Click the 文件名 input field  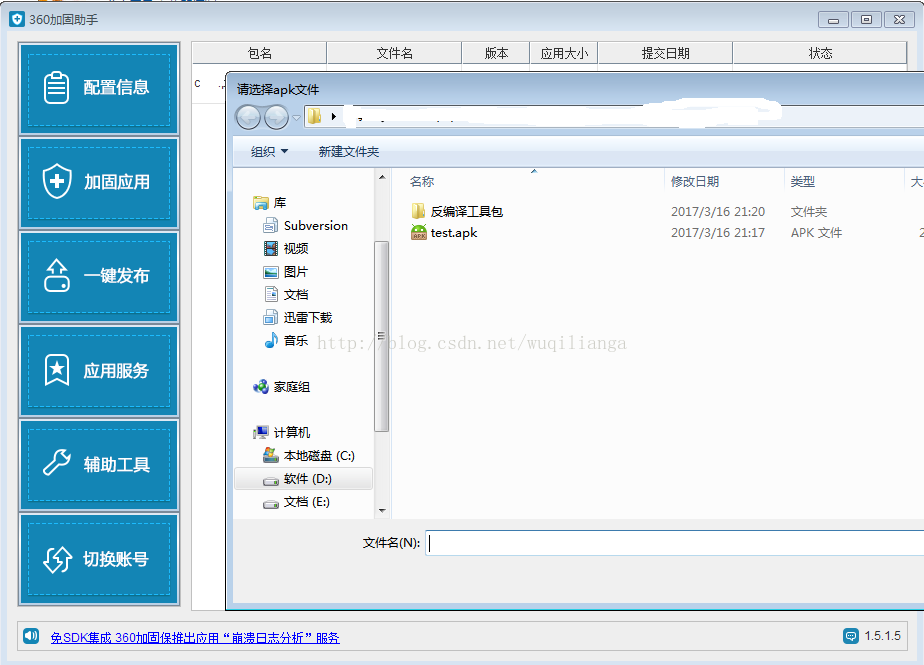(675, 543)
